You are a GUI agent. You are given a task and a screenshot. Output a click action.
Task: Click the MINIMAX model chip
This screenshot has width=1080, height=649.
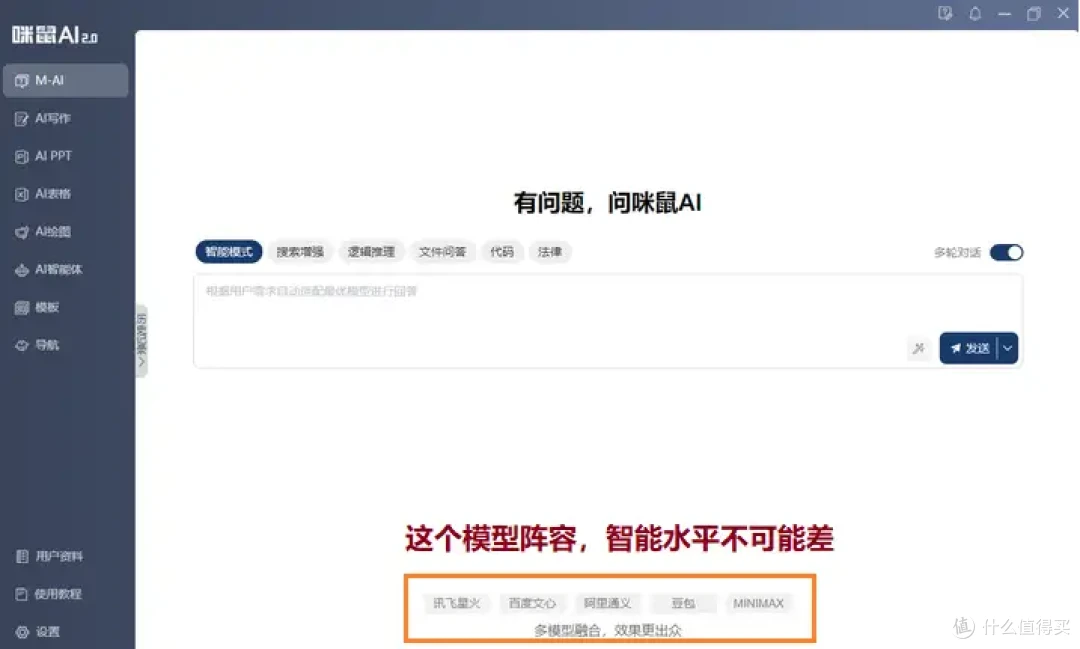[758, 604]
